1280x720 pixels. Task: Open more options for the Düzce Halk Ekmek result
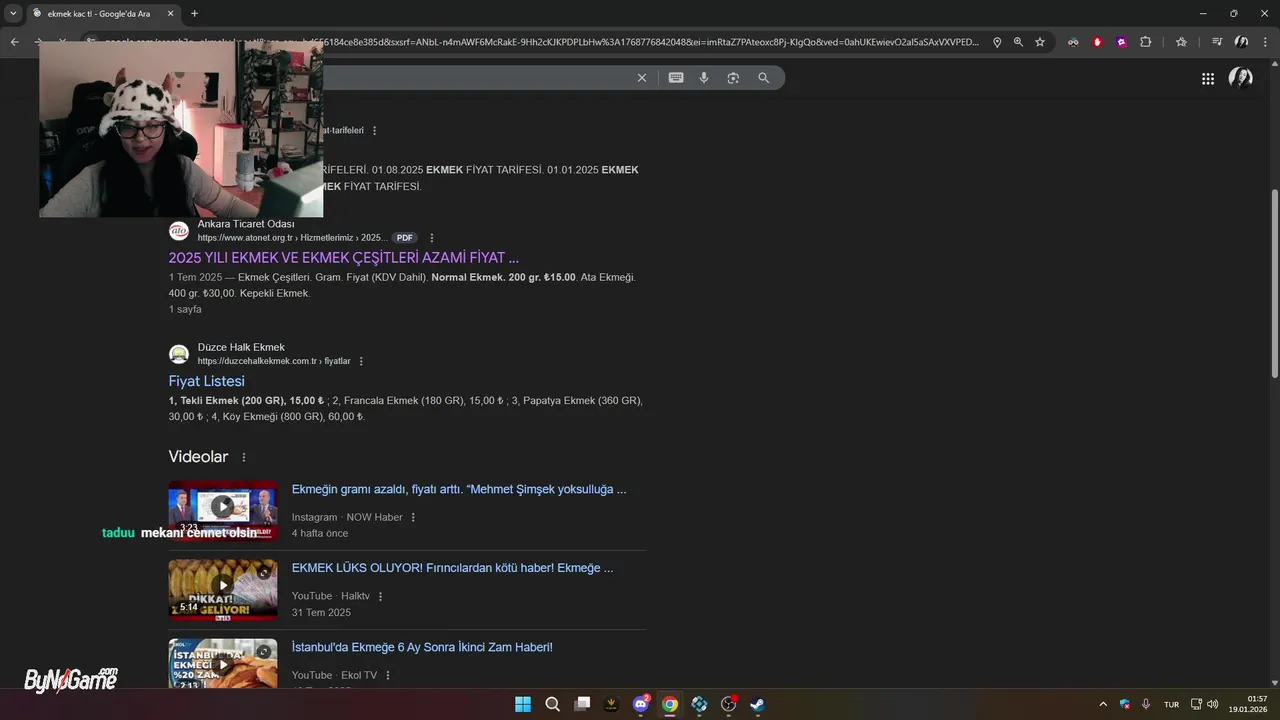pyautogui.click(x=361, y=361)
